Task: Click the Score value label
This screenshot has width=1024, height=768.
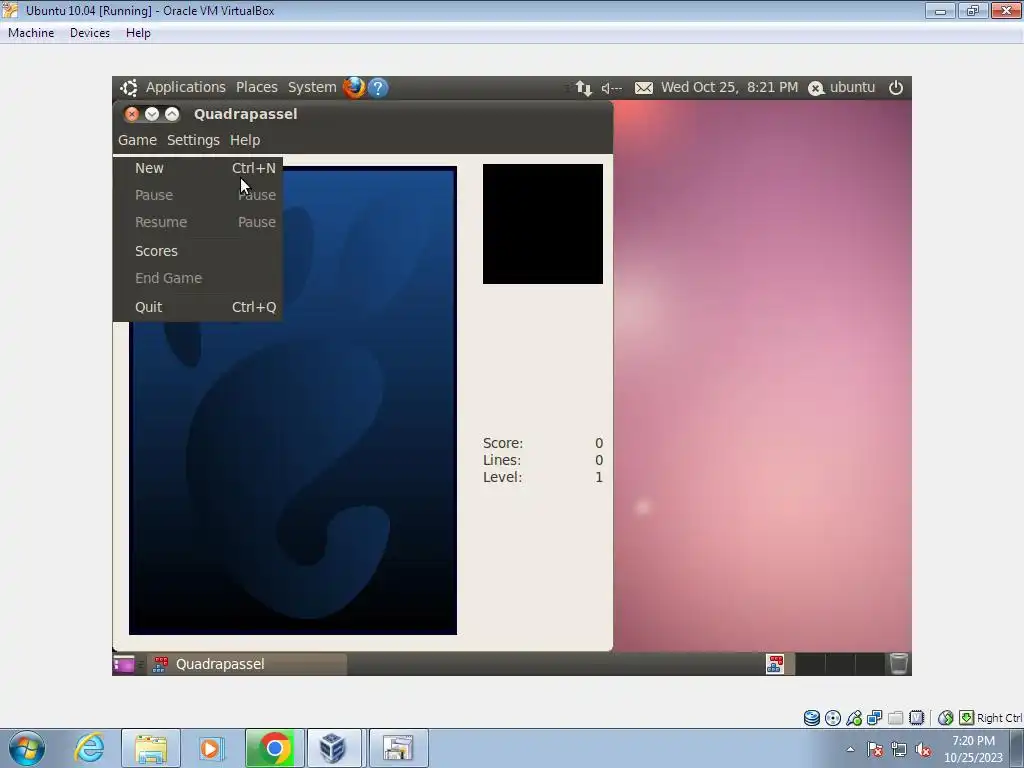Action: [503, 443]
